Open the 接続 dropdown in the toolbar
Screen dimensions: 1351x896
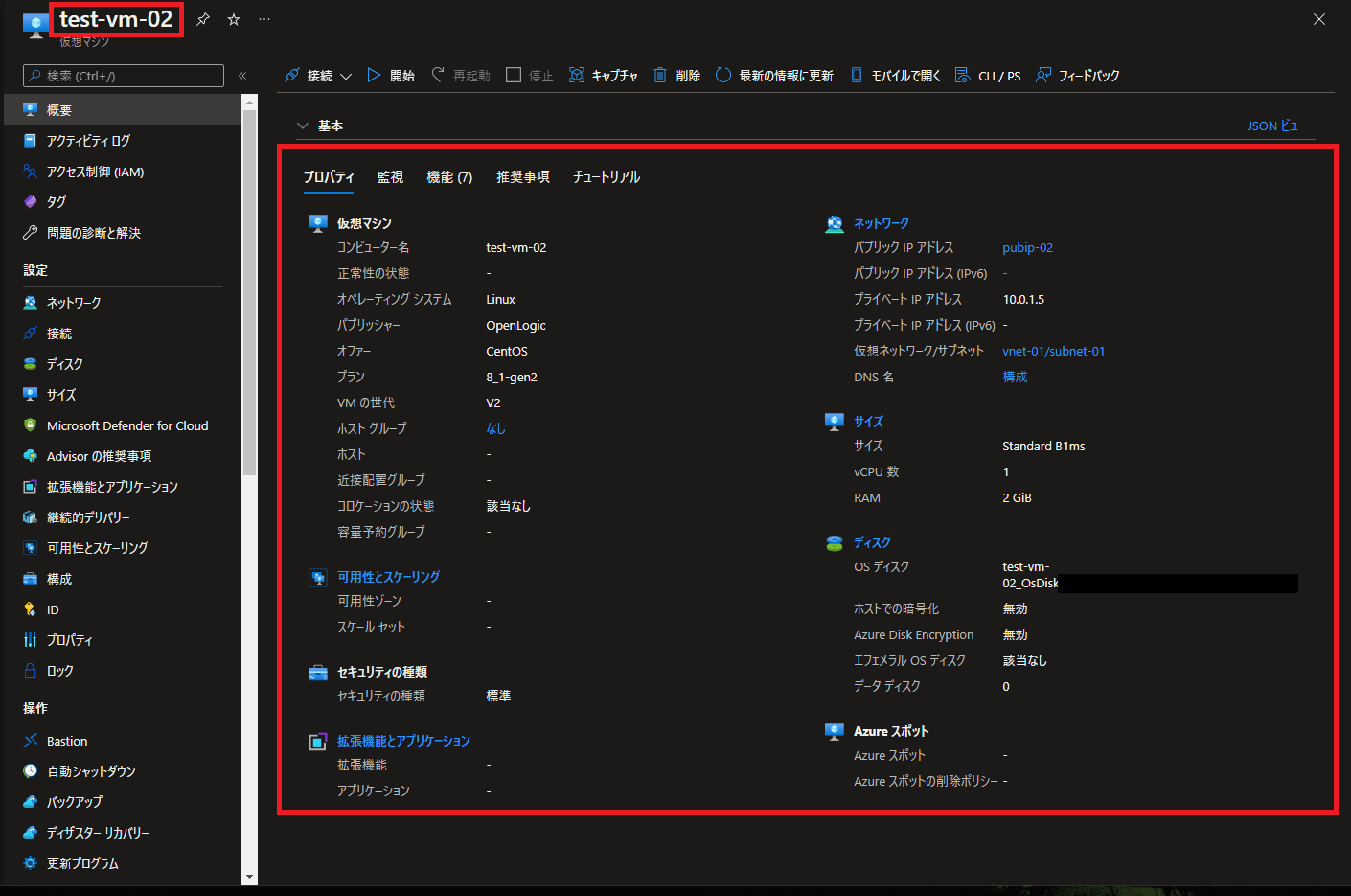318,76
